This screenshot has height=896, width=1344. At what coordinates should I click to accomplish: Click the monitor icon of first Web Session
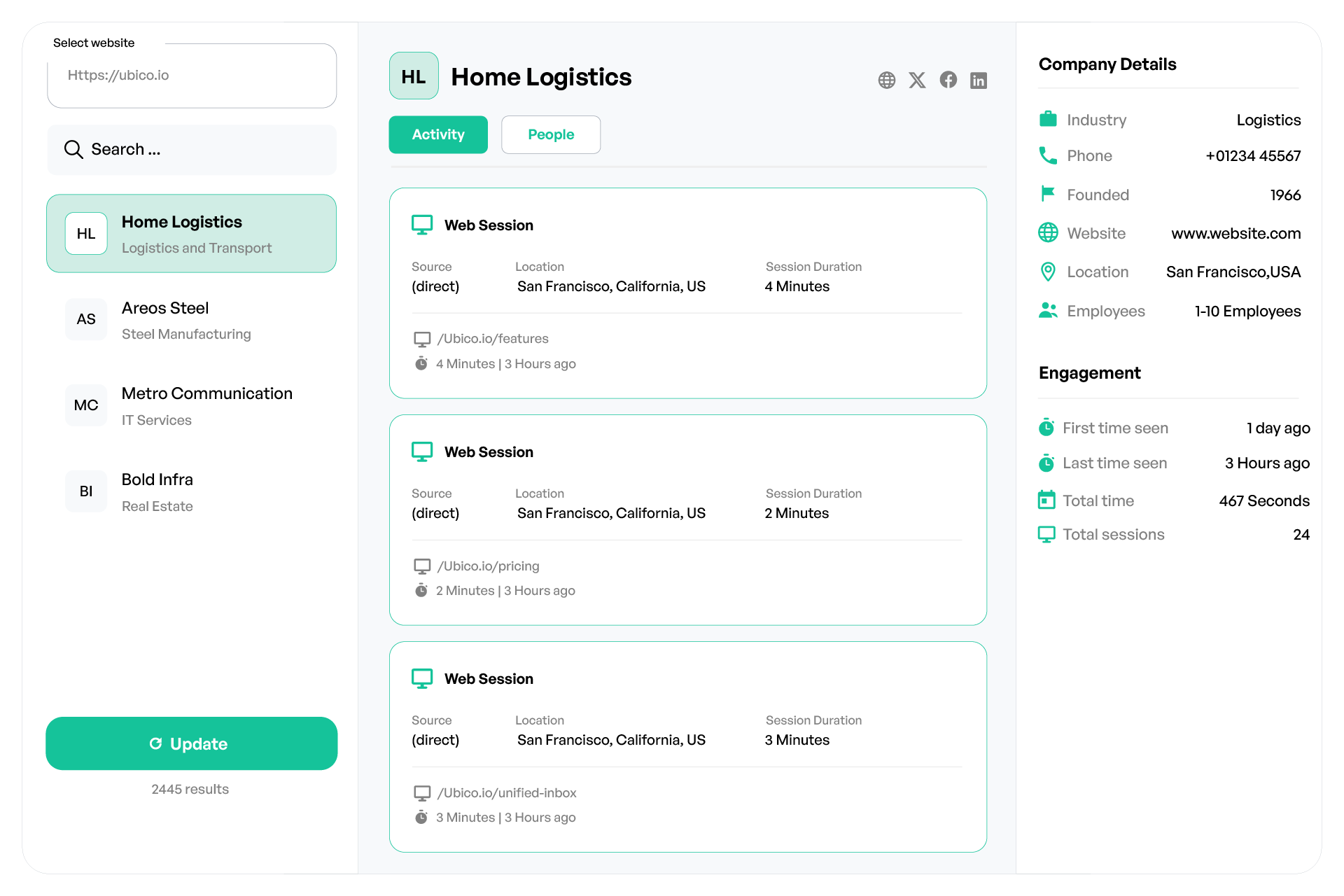click(422, 225)
